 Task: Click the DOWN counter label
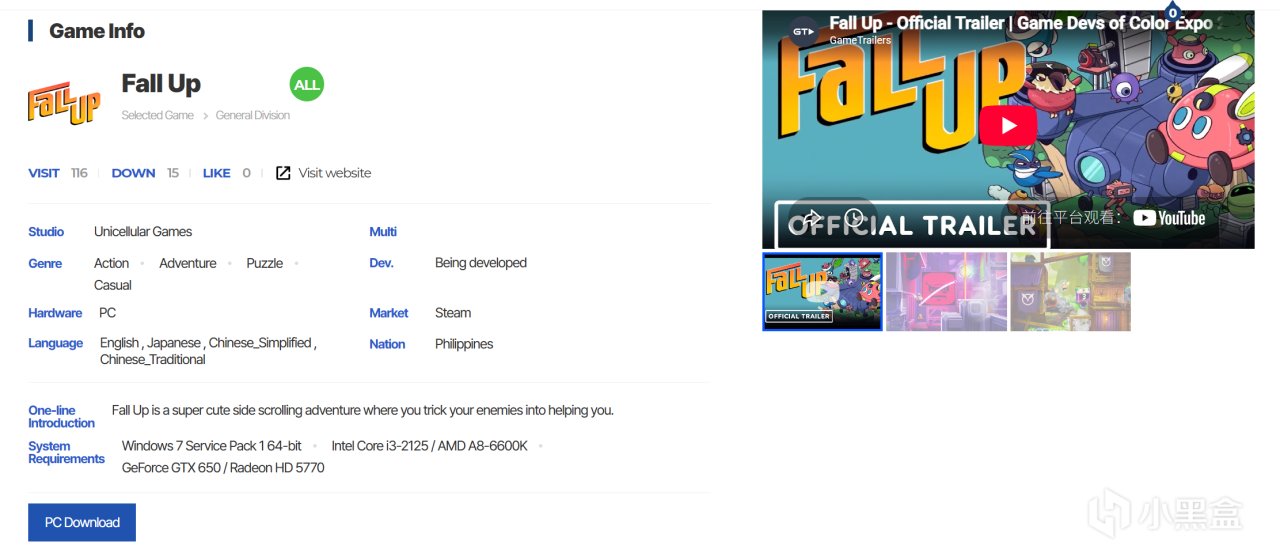[133, 173]
